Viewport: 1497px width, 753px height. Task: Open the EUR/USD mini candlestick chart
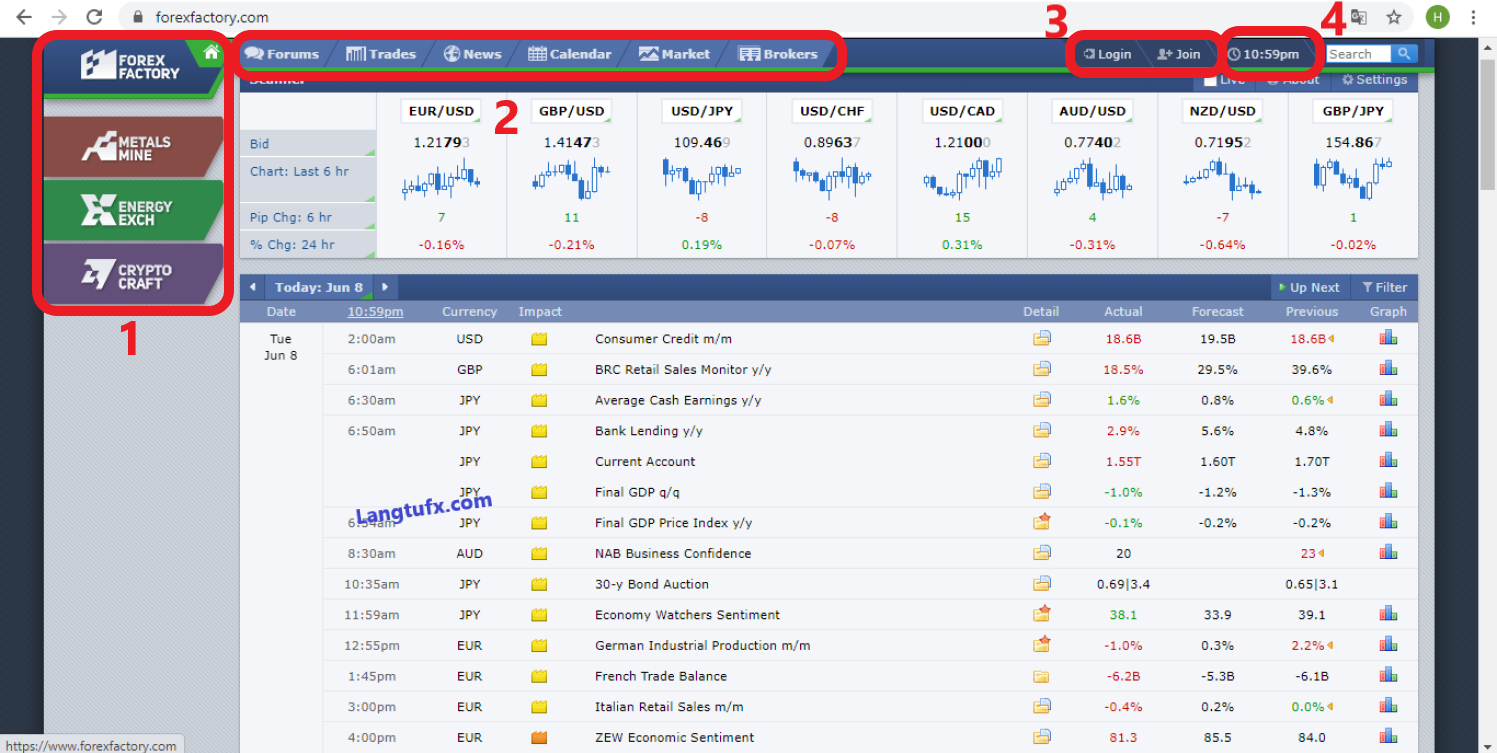(441, 180)
